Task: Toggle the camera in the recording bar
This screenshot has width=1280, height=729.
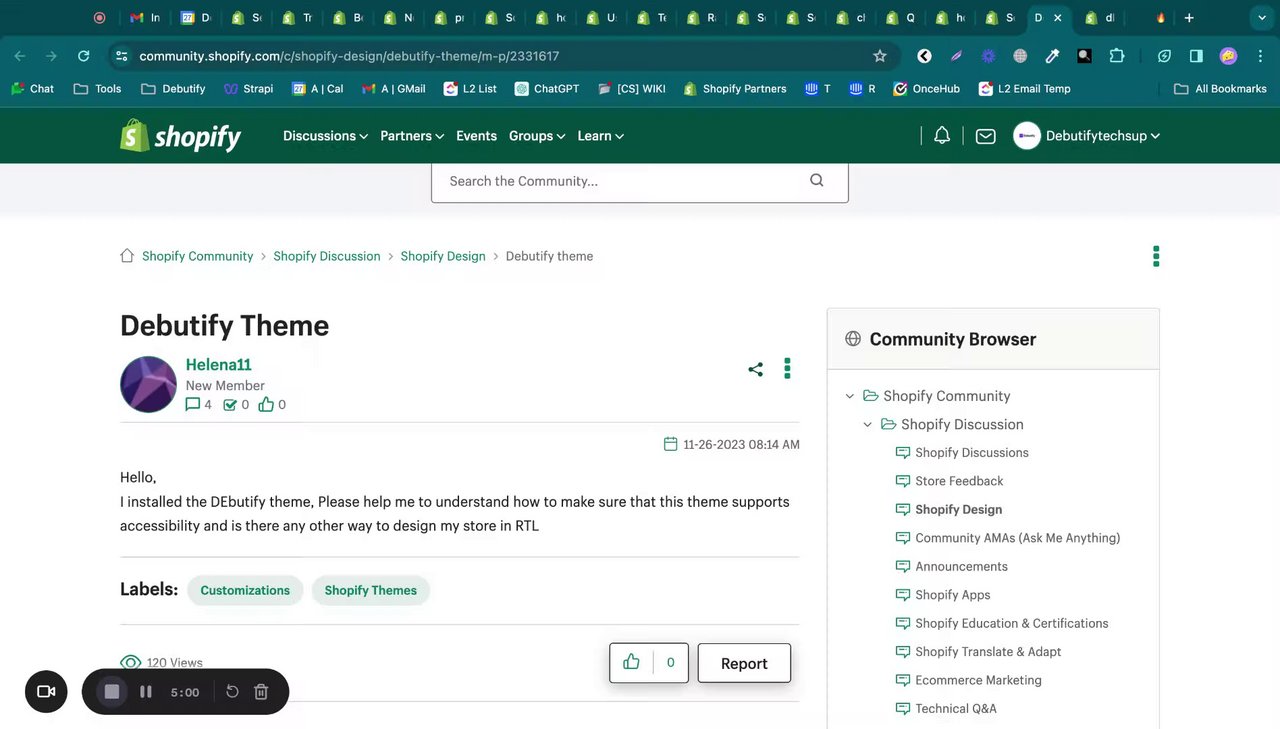Action: coord(46,692)
